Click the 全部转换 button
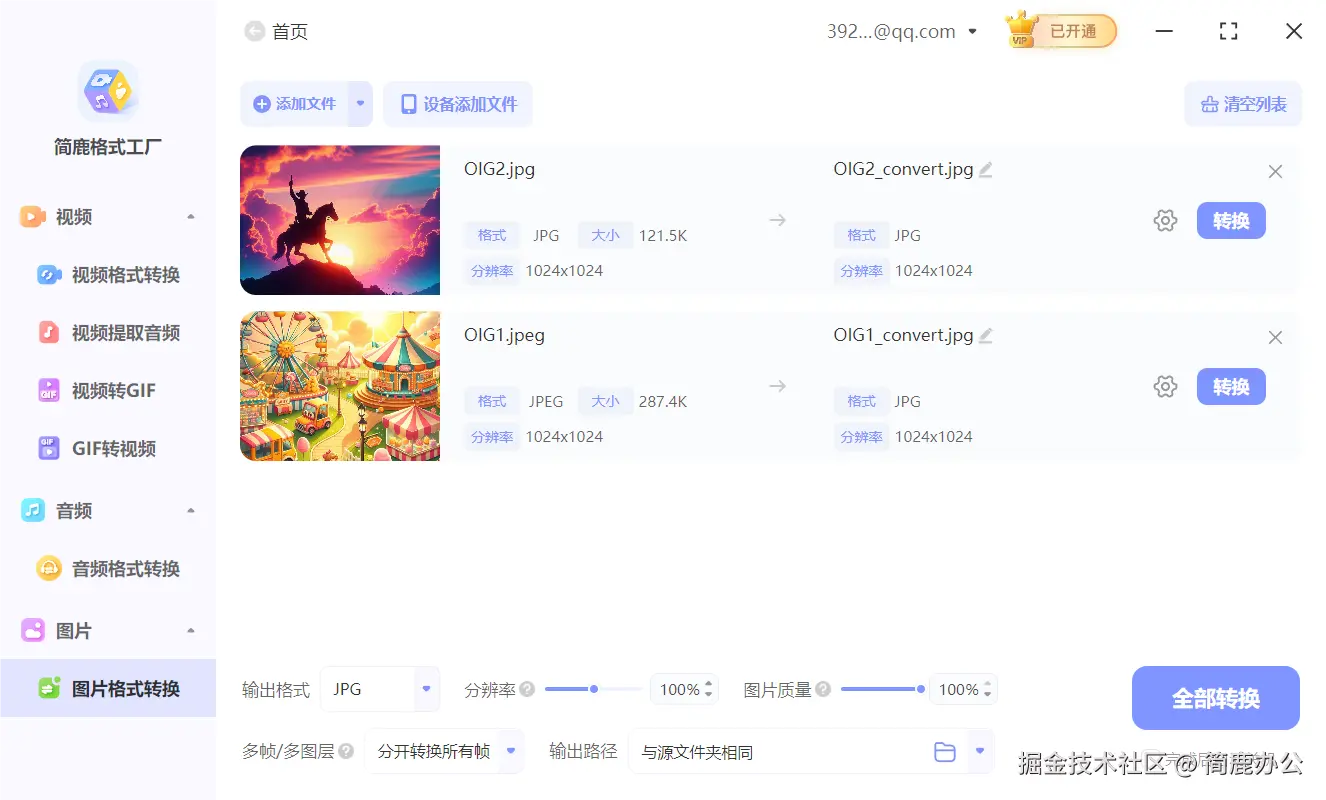Viewport: 1326px width, 800px height. coord(1216,698)
